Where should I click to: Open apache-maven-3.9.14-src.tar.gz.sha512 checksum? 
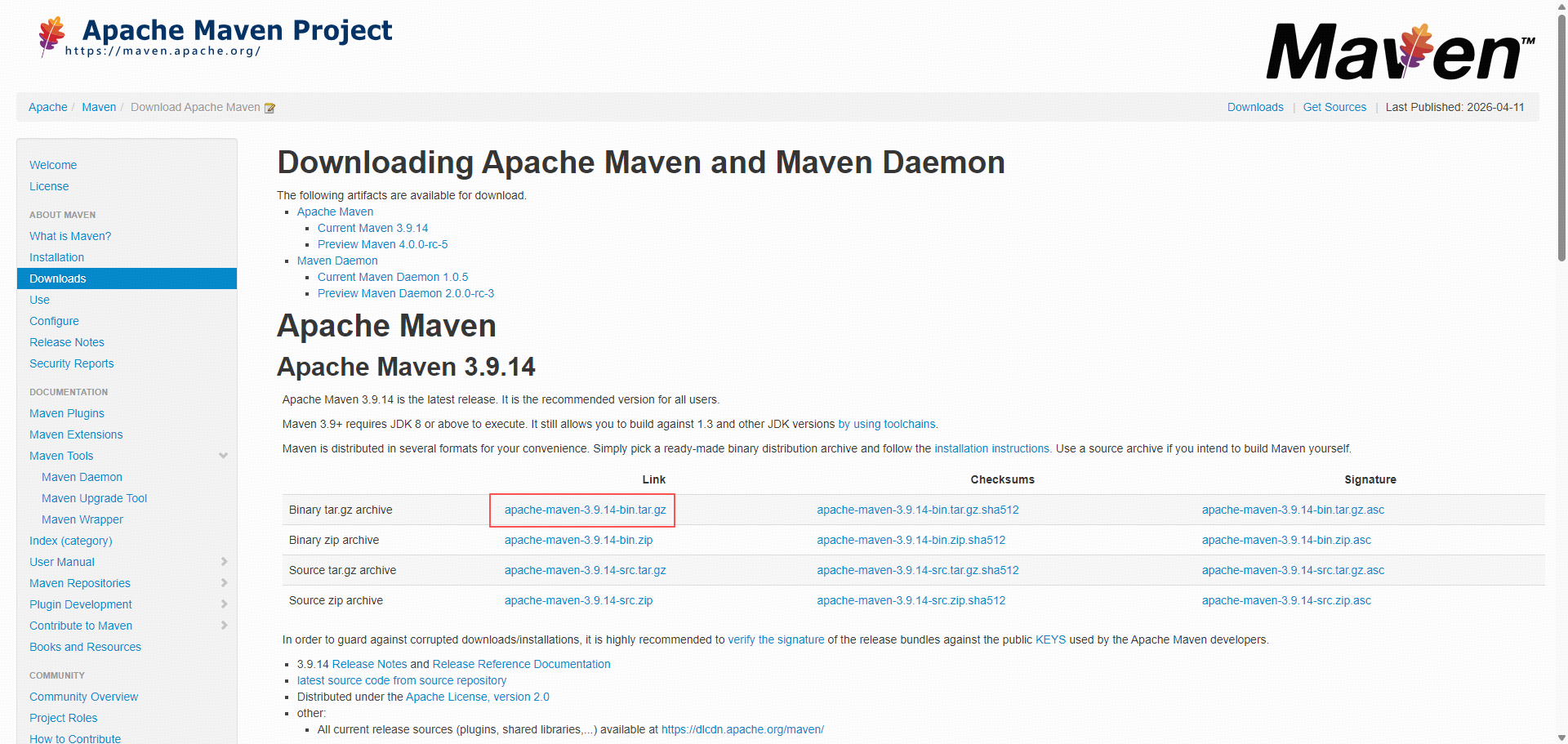(x=918, y=570)
